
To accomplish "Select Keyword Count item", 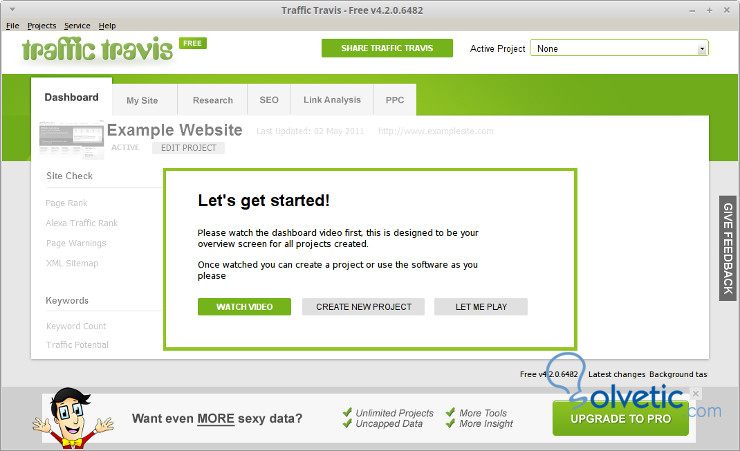I will point(76,326).
